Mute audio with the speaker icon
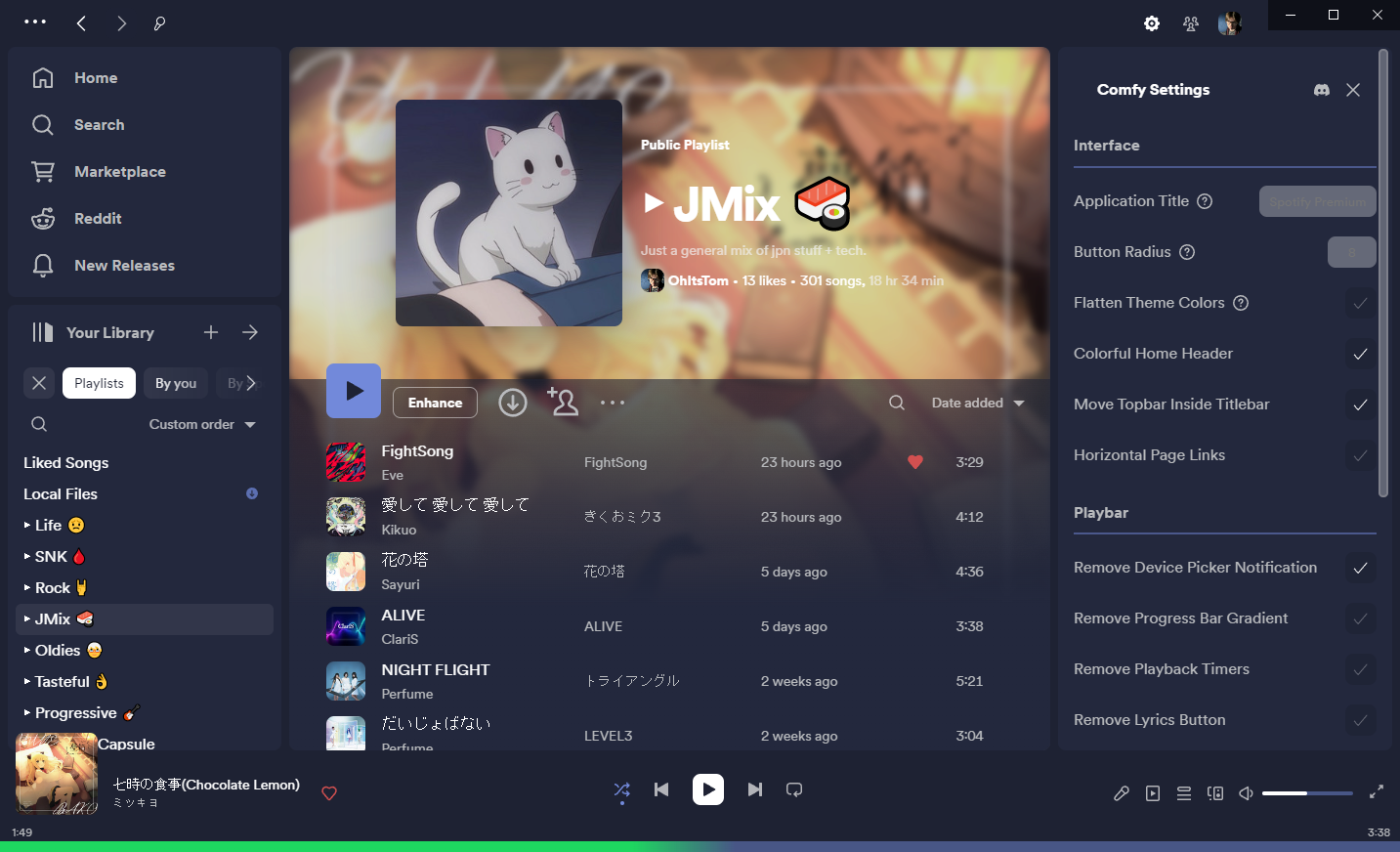 click(1246, 793)
